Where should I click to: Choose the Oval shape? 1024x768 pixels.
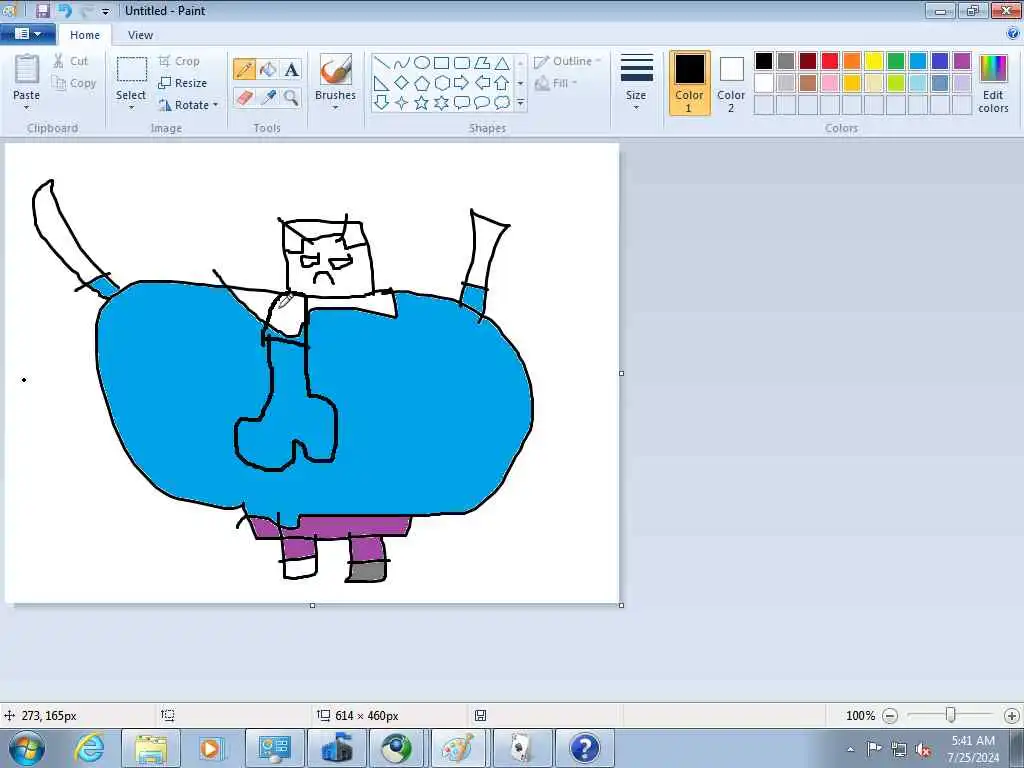tap(422, 63)
